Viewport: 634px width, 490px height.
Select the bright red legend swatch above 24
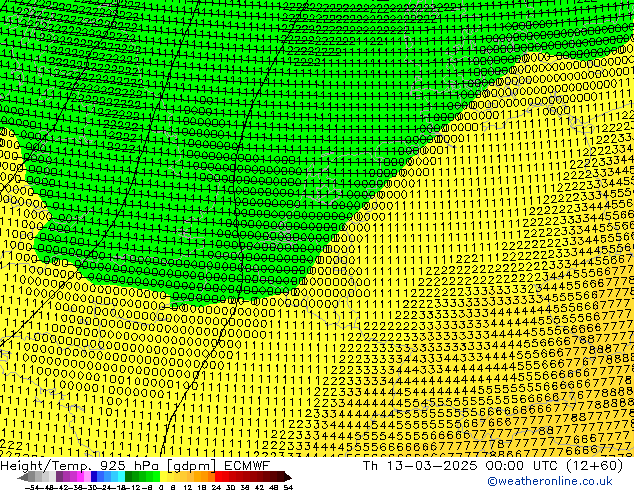[x=218, y=476]
